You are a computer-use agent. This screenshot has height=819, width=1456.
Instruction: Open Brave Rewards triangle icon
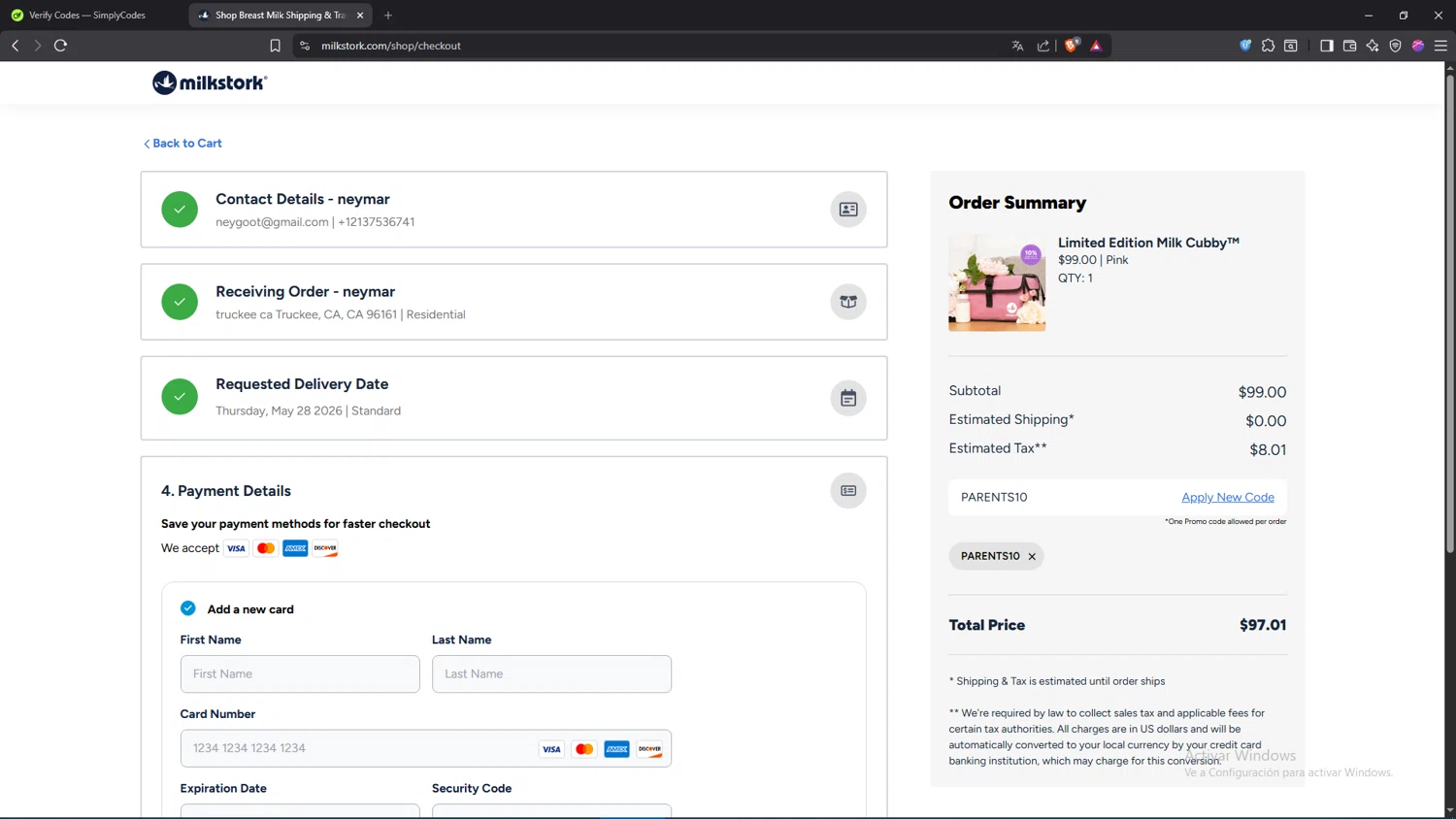click(x=1096, y=46)
